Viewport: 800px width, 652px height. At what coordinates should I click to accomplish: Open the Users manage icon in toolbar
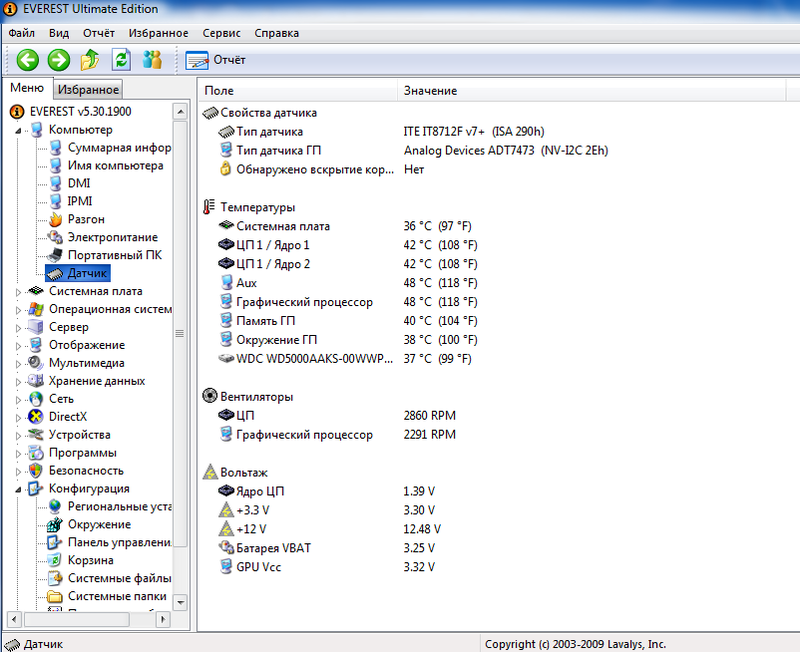coord(152,60)
